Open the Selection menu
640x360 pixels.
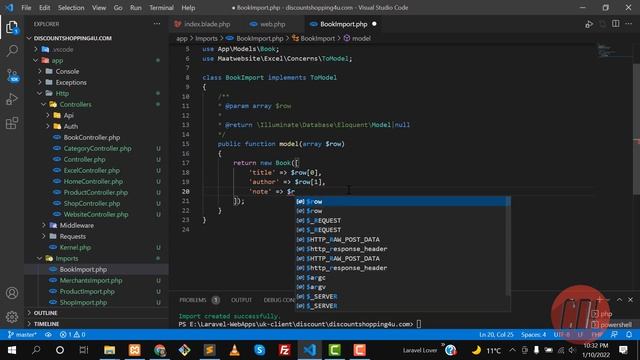pos(71,8)
